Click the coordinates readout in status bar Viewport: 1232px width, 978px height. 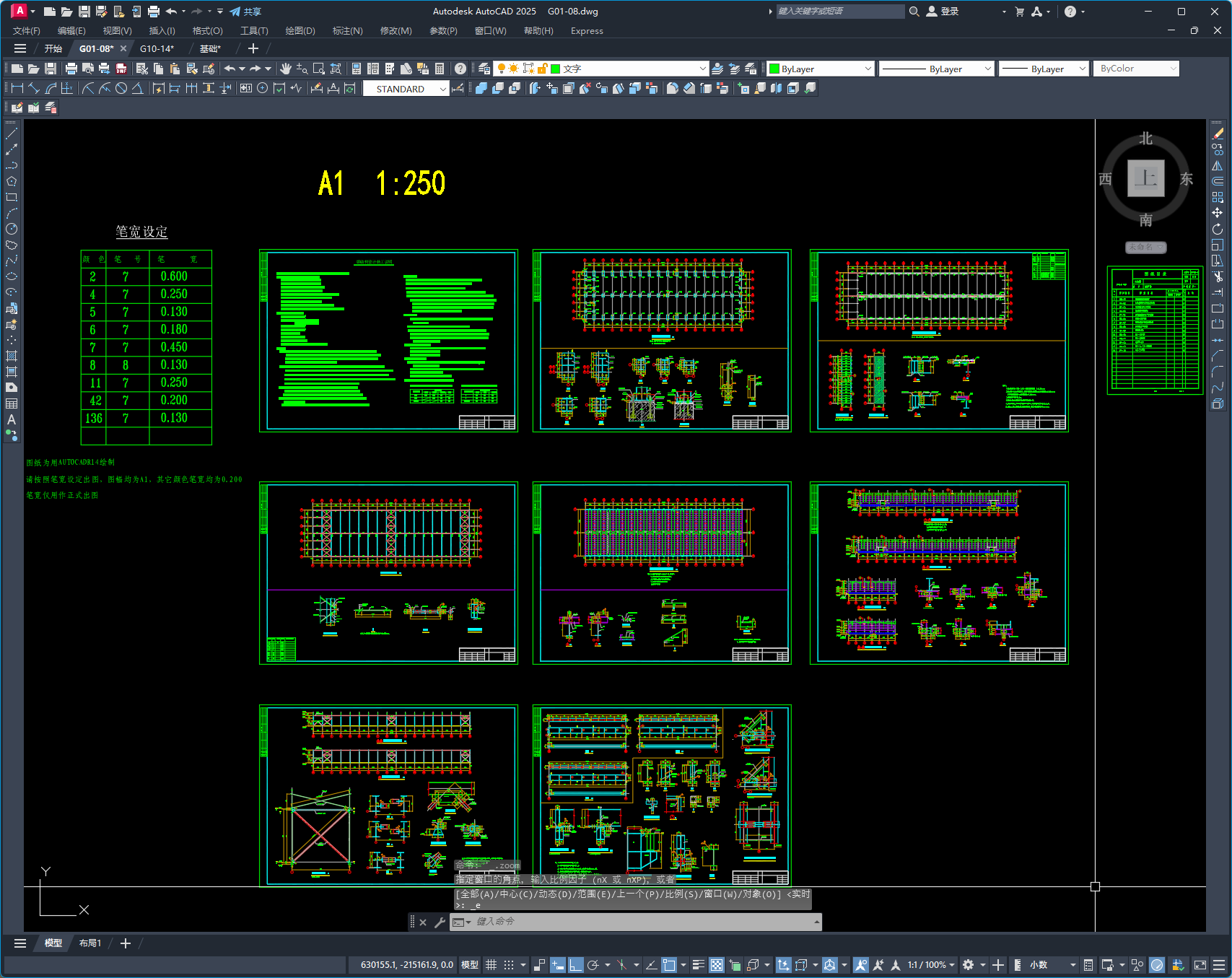(407, 965)
